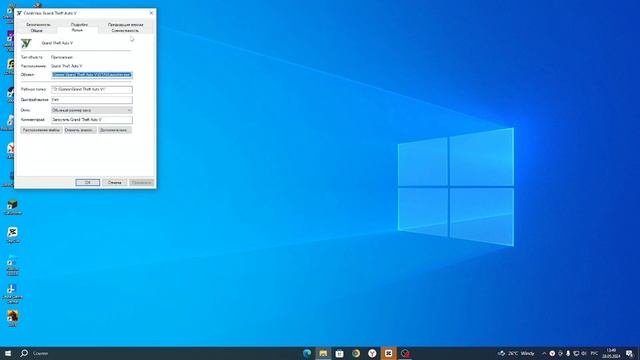Click the GTA V logo icon in dialog
The height and width of the screenshot is (360, 640).
pos(26,43)
